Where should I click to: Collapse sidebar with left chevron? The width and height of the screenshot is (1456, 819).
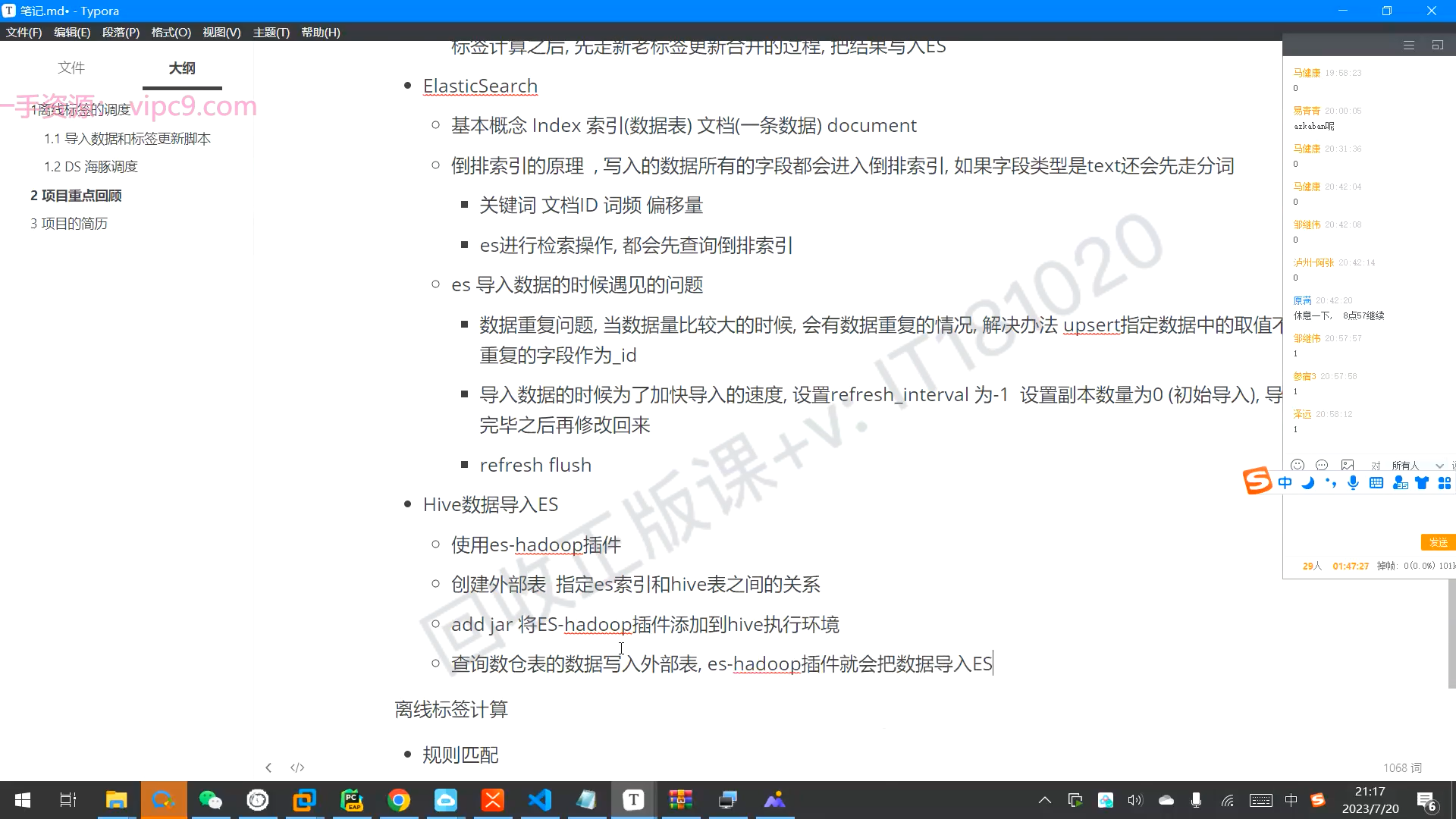(268, 767)
